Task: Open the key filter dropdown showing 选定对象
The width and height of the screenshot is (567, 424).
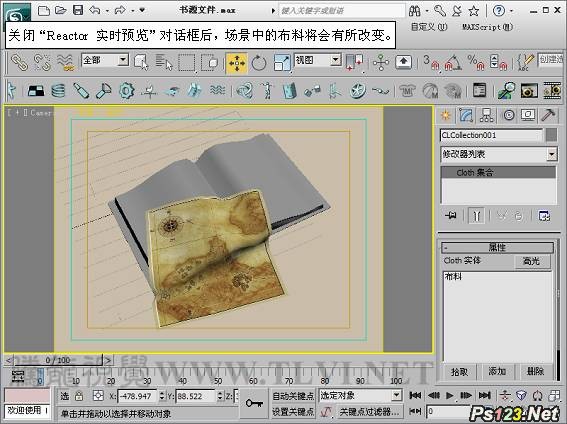Action: pos(361,395)
